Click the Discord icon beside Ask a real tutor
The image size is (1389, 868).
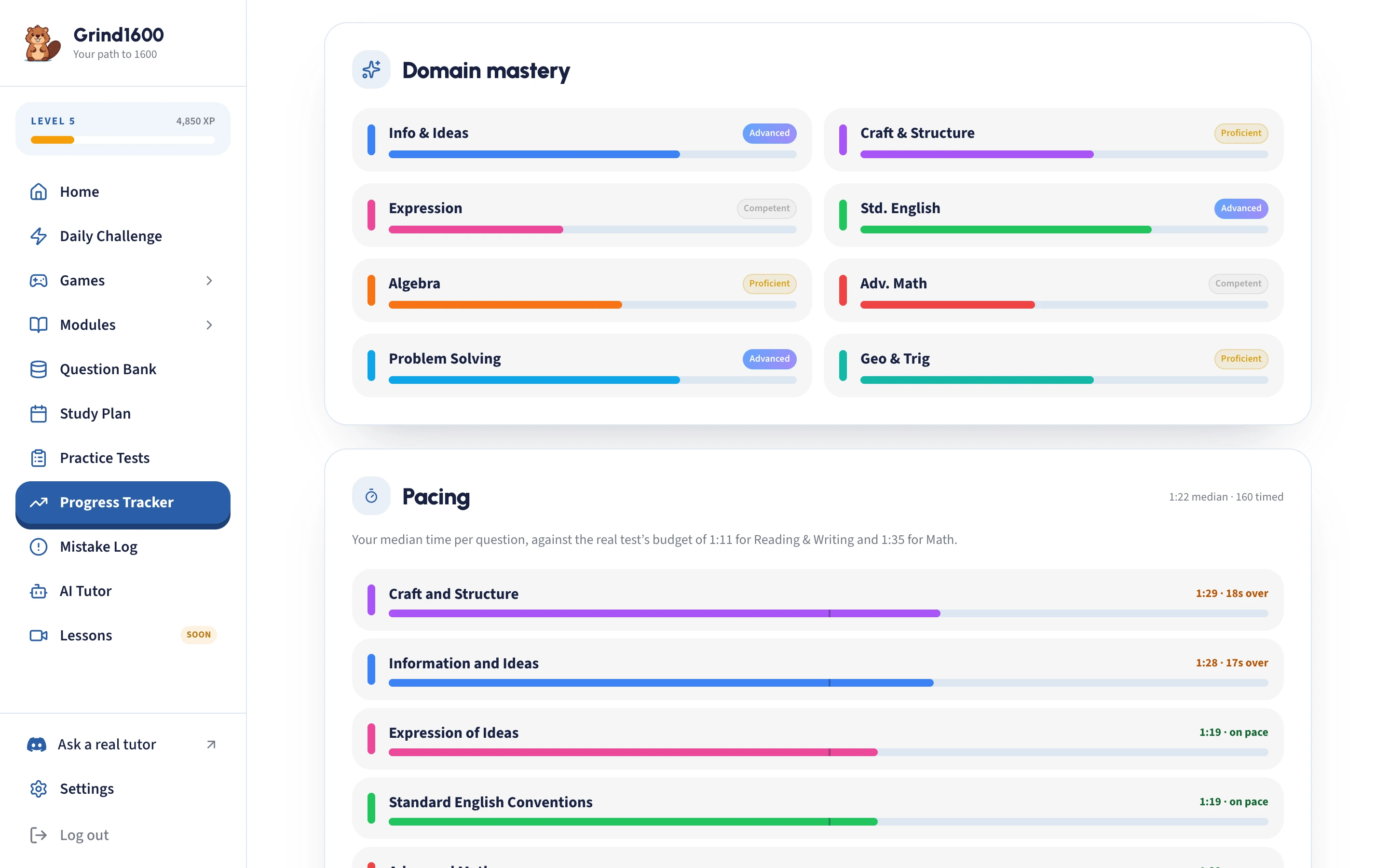pos(37,745)
